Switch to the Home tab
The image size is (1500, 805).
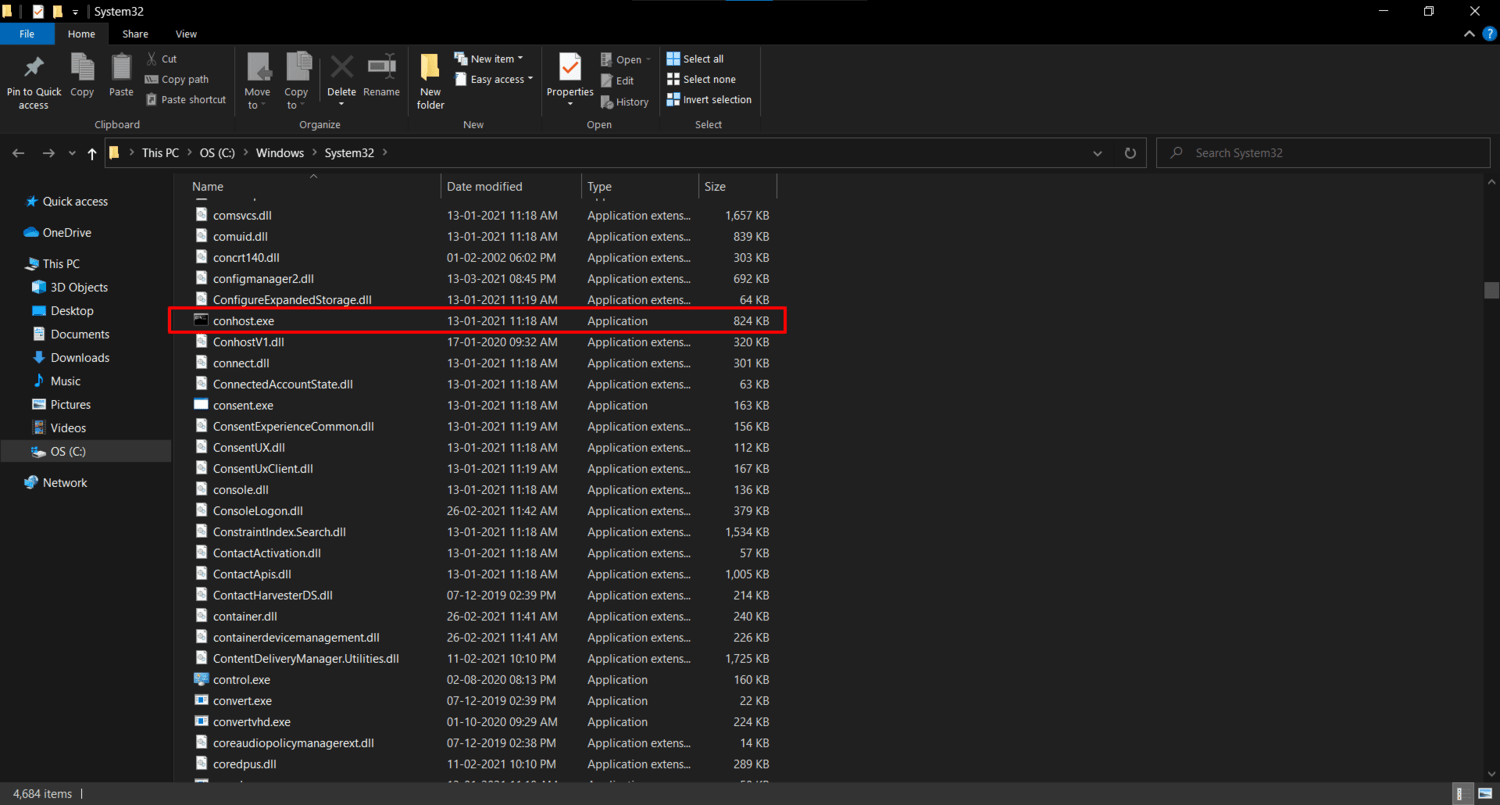point(82,34)
